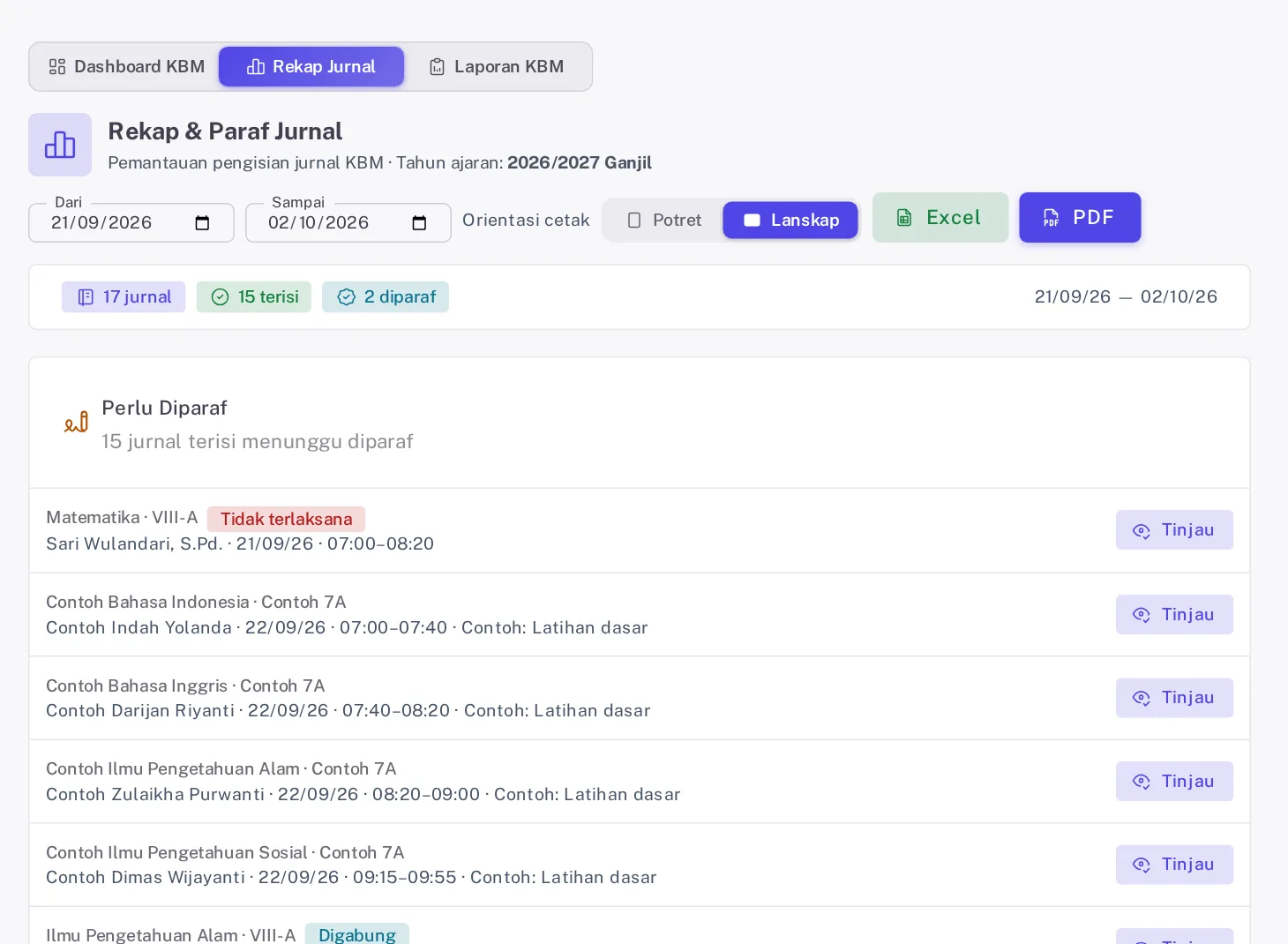The height and width of the screenshot is (944, 1288).
Task: Export the recap as PDF
Action: (x=1080, y=217)
